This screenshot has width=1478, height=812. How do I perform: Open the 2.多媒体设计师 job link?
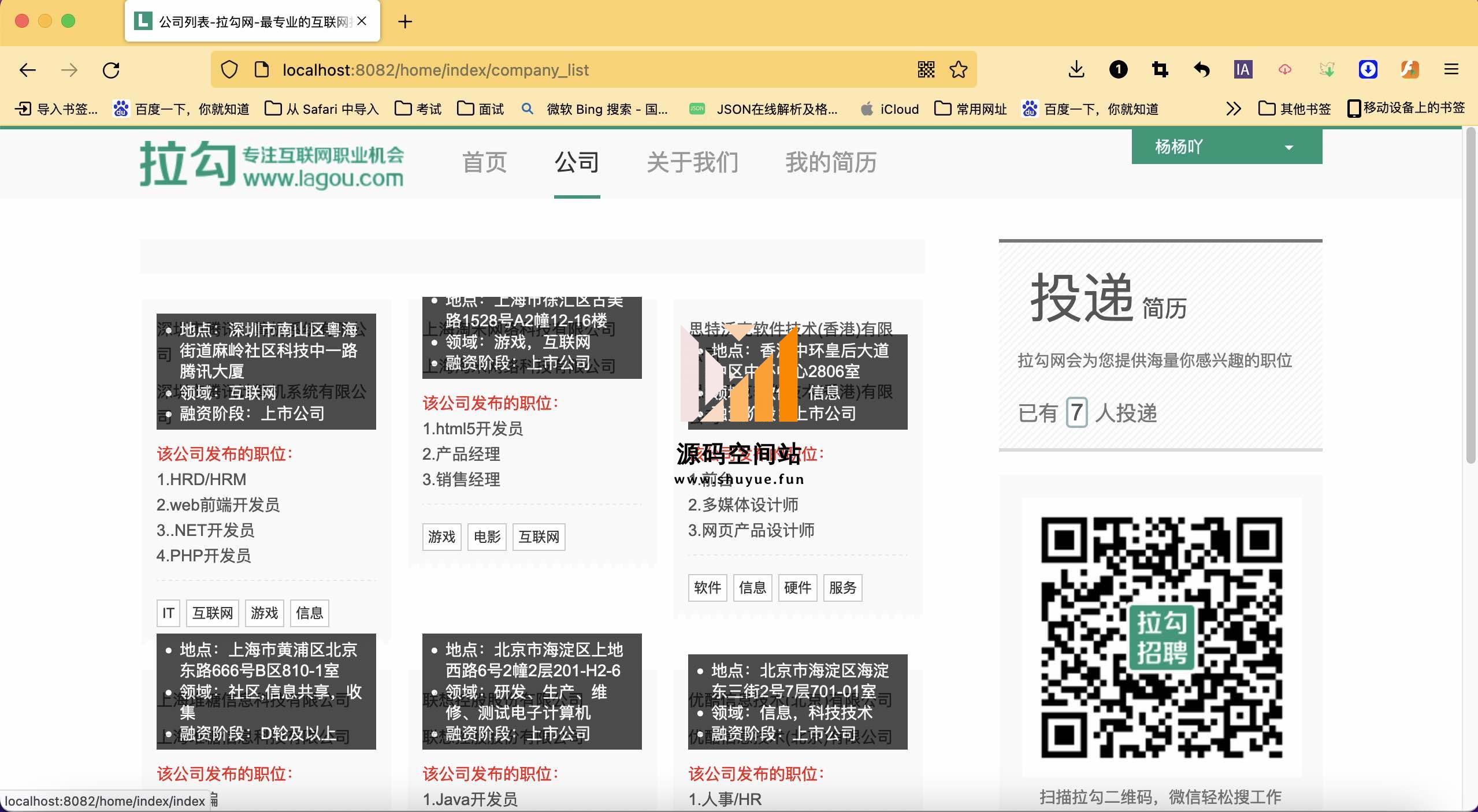[743, 505]
